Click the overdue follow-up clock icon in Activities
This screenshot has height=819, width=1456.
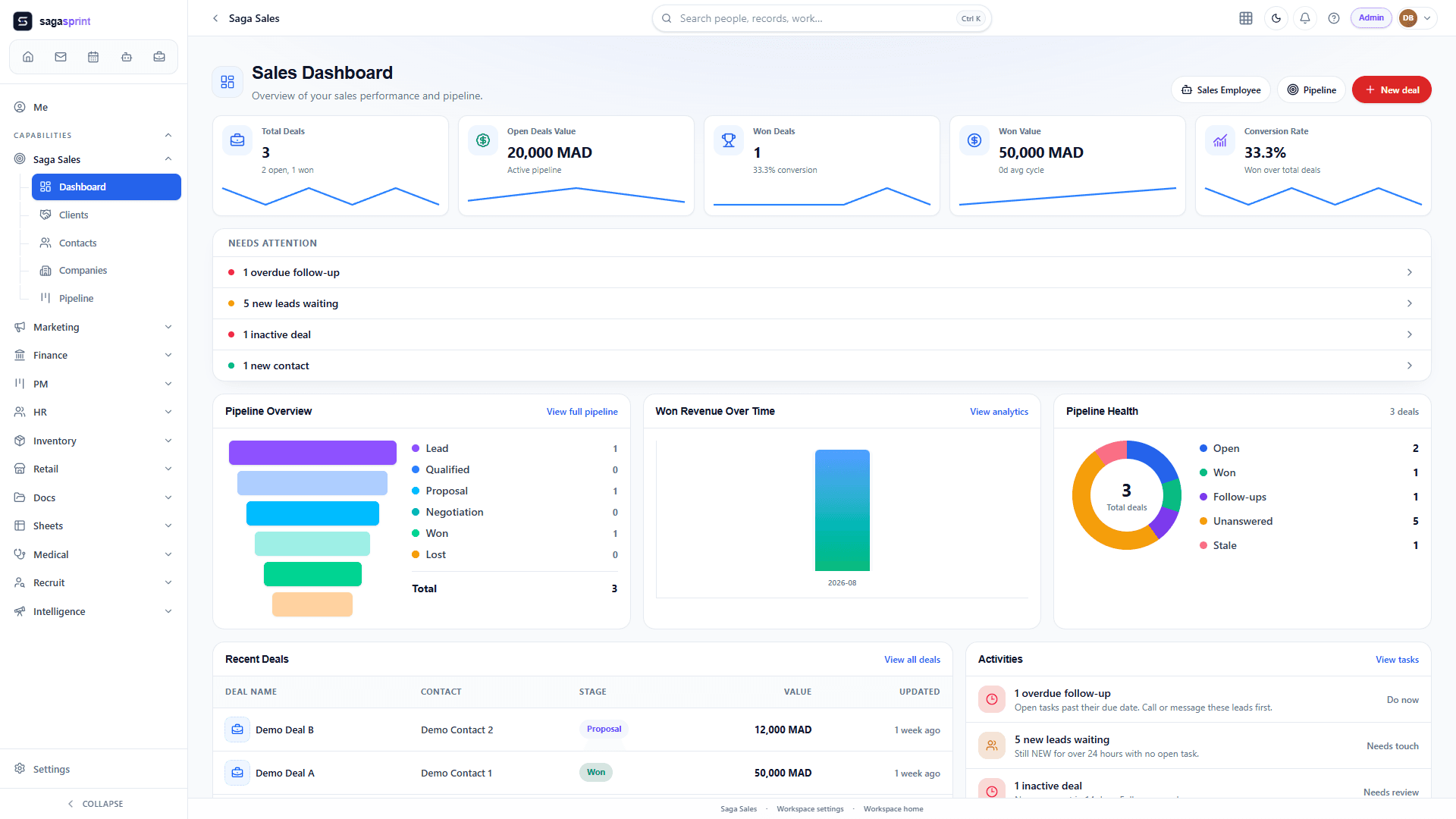click(x=992, y=699)
